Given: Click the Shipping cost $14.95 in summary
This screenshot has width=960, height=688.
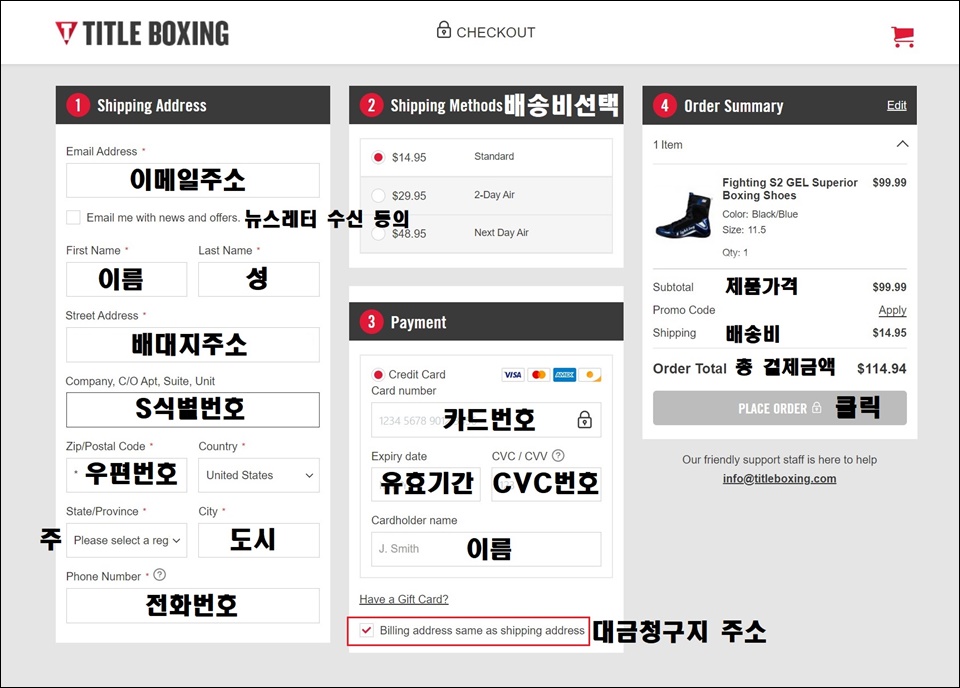Looking at the screenshot, I should click(890, 333).
